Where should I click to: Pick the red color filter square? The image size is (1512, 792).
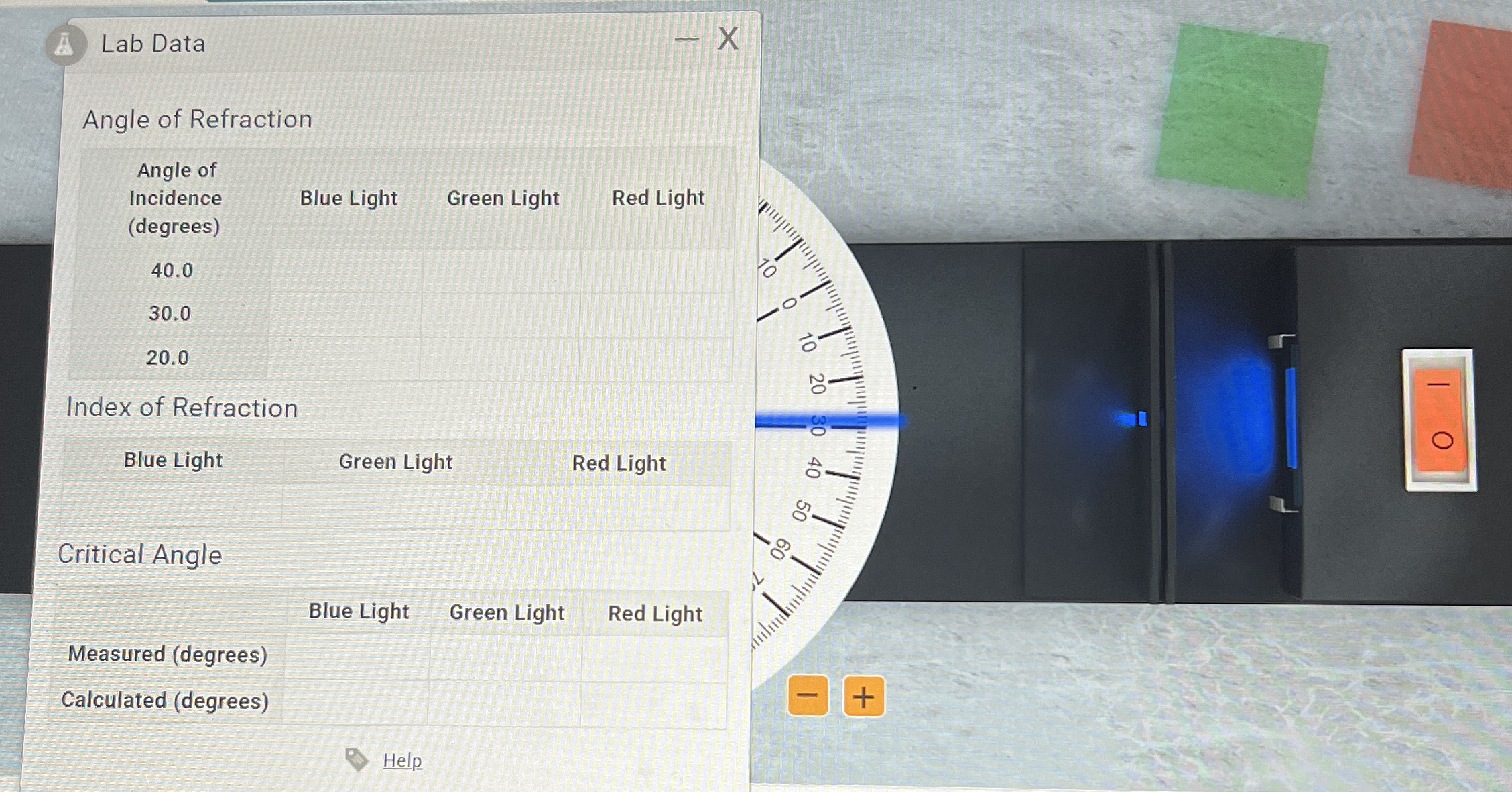tap(1462, 104)
